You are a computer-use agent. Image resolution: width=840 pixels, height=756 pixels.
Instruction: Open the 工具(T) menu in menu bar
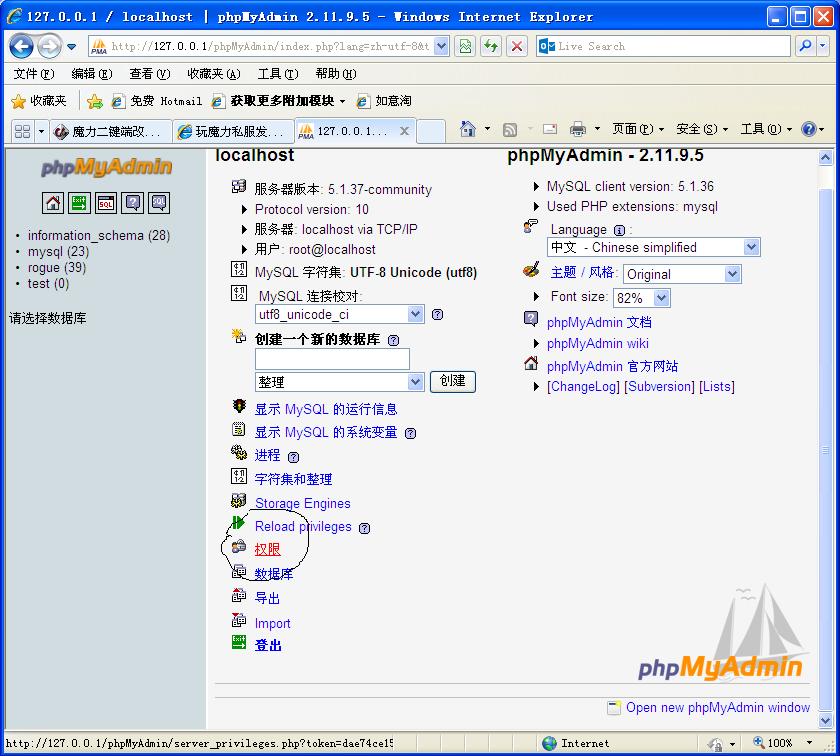click(277, 73)
